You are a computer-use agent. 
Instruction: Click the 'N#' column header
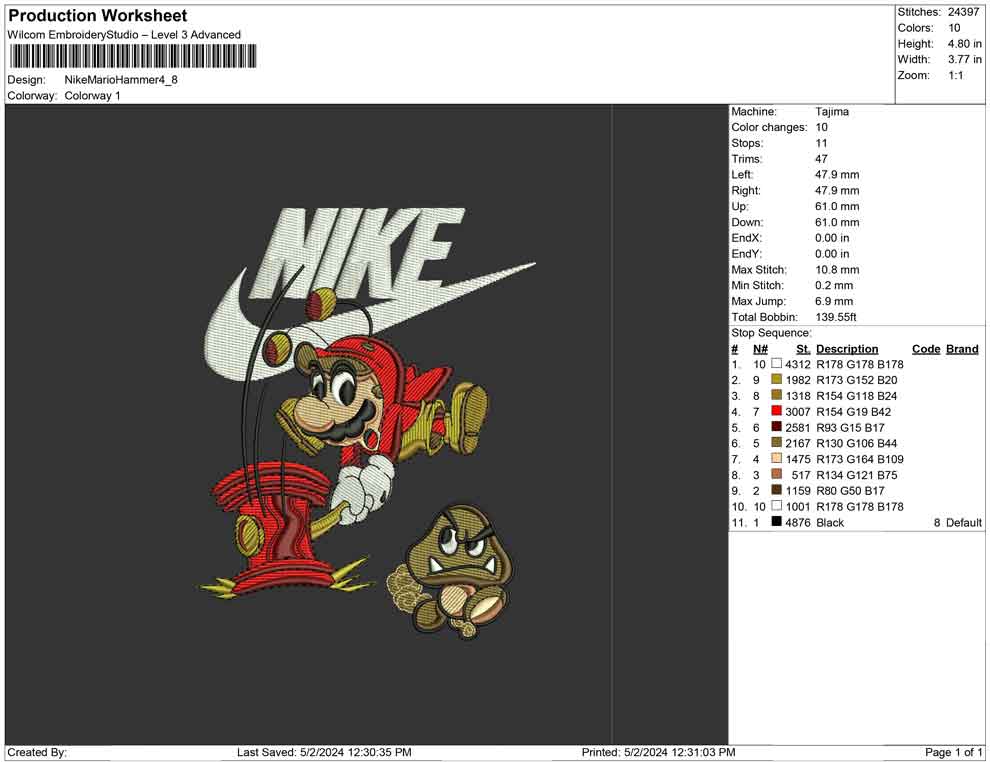pyautogui.click(x=760, y=349)
